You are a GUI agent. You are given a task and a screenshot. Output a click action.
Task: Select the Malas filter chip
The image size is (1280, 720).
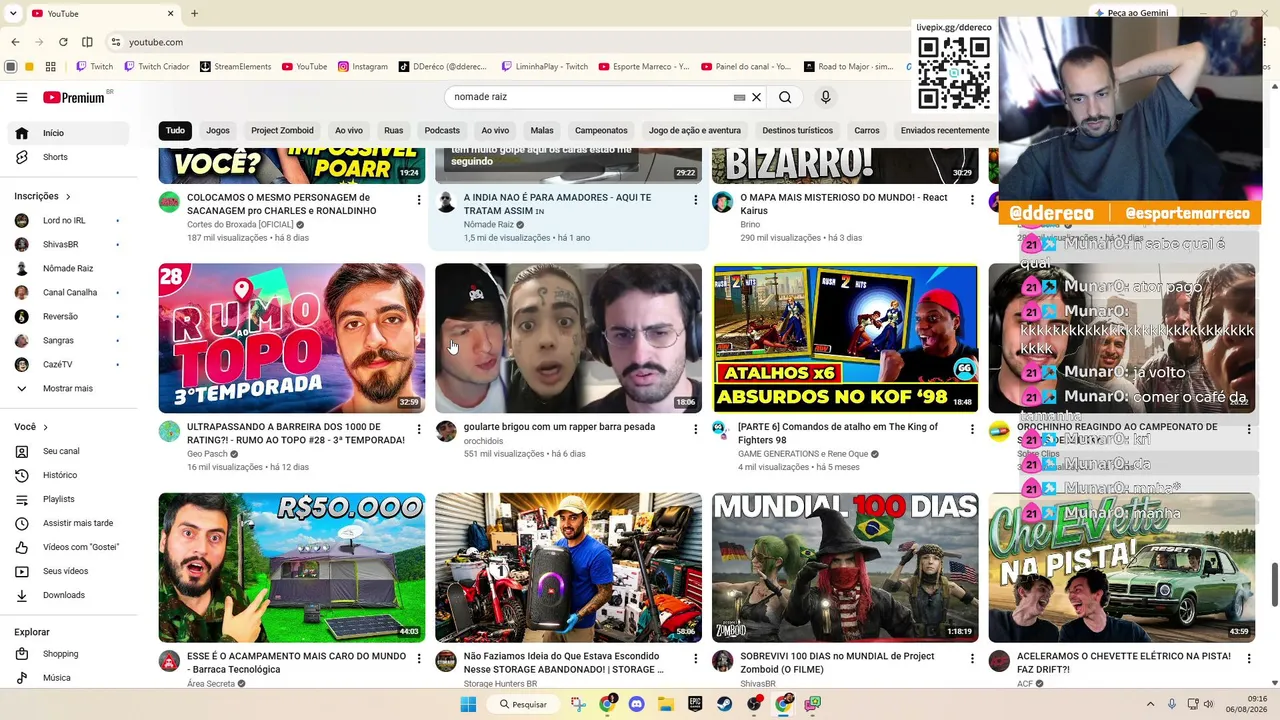tap(542, 130)
